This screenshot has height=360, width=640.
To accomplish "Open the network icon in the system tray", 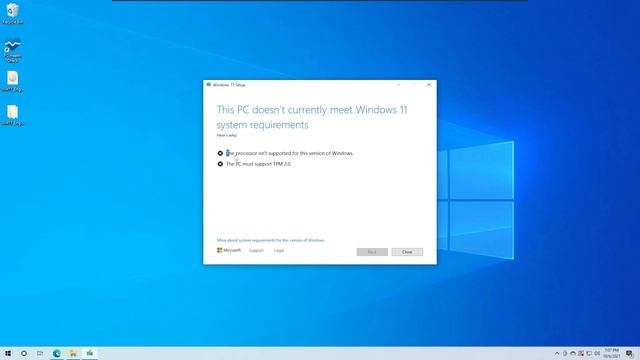I will coord(589,353).
